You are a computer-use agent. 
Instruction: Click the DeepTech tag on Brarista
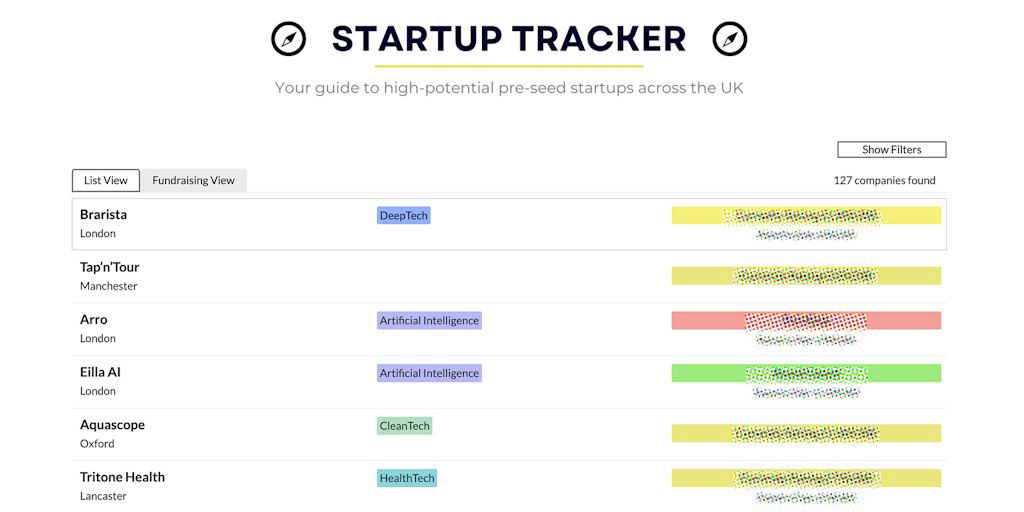coord(403,216)
